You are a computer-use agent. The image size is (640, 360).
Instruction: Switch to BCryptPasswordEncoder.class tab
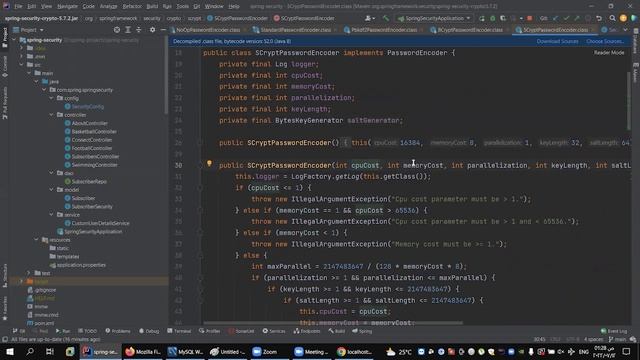(469, 30)
